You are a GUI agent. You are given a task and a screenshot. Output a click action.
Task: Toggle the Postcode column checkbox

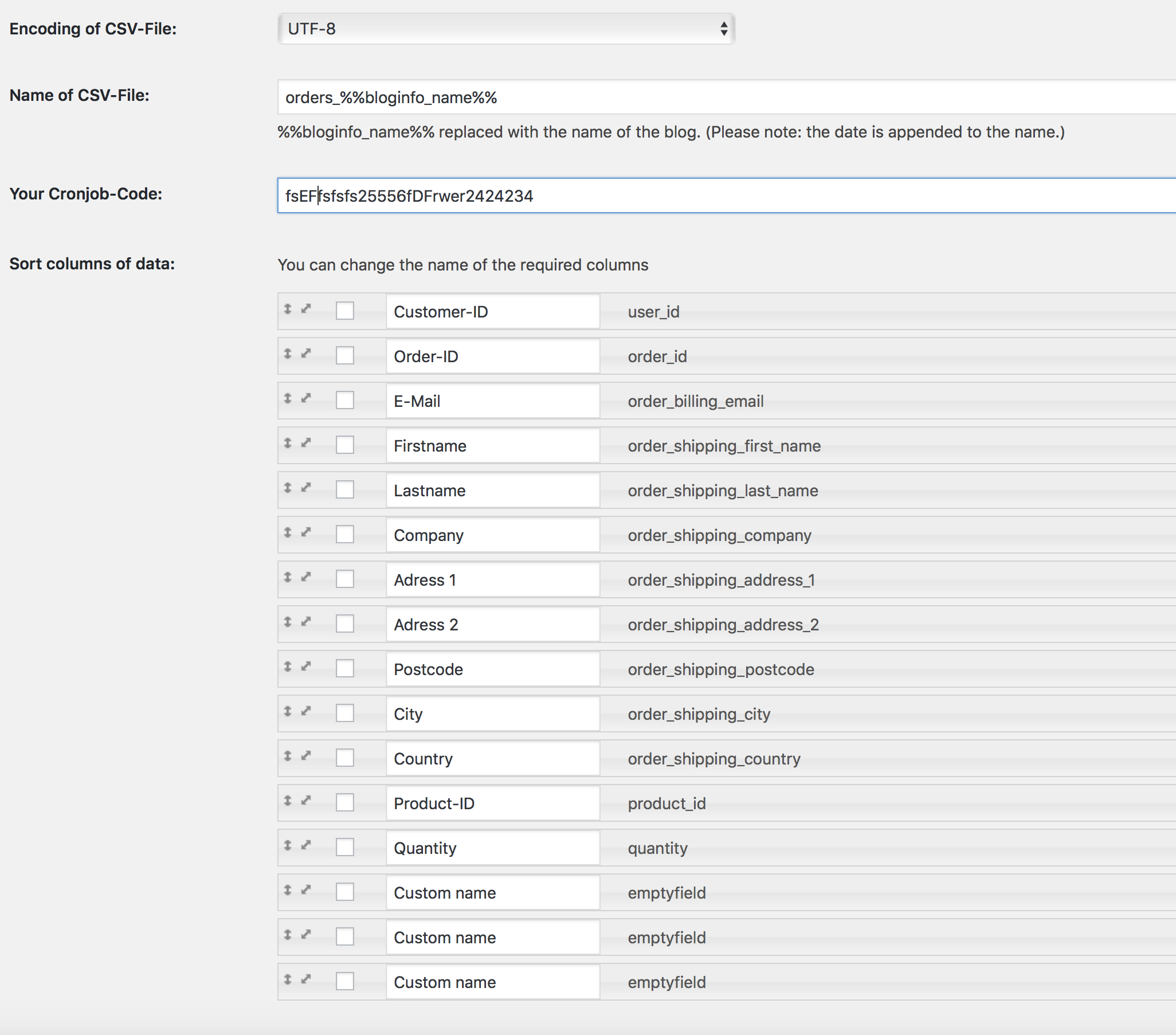(344, 668)
